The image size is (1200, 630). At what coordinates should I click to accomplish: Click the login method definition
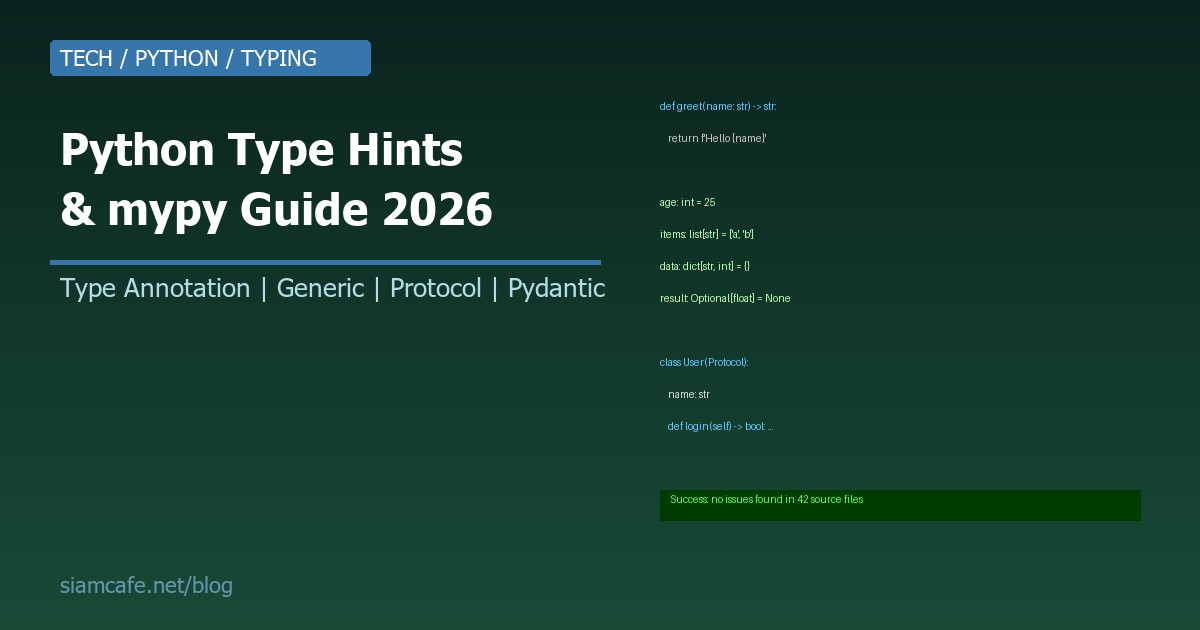(x=720, y=426)
